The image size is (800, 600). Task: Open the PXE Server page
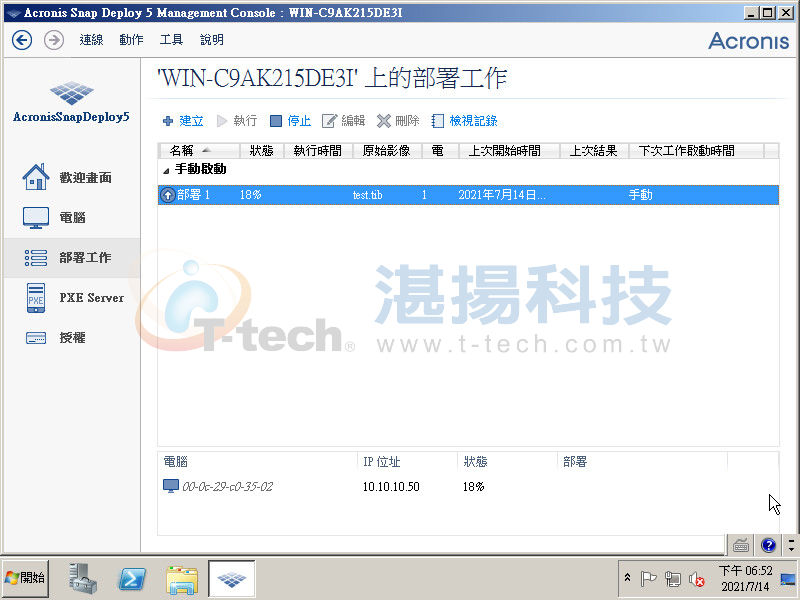click(x=71, y=297)
